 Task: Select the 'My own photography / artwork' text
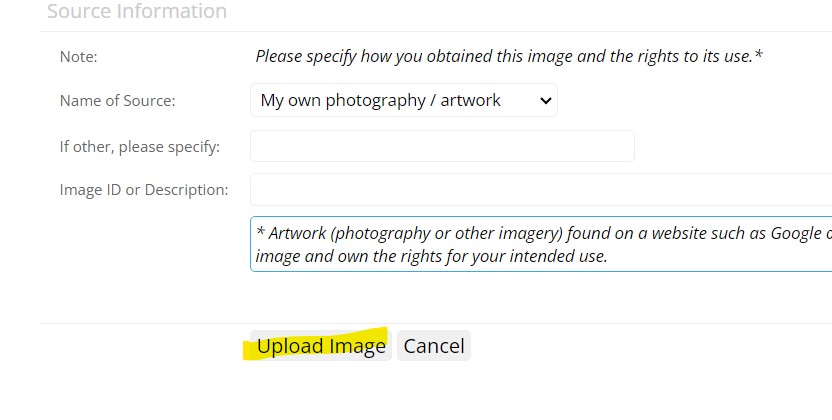pyautogui.click(x=380, y=100)
